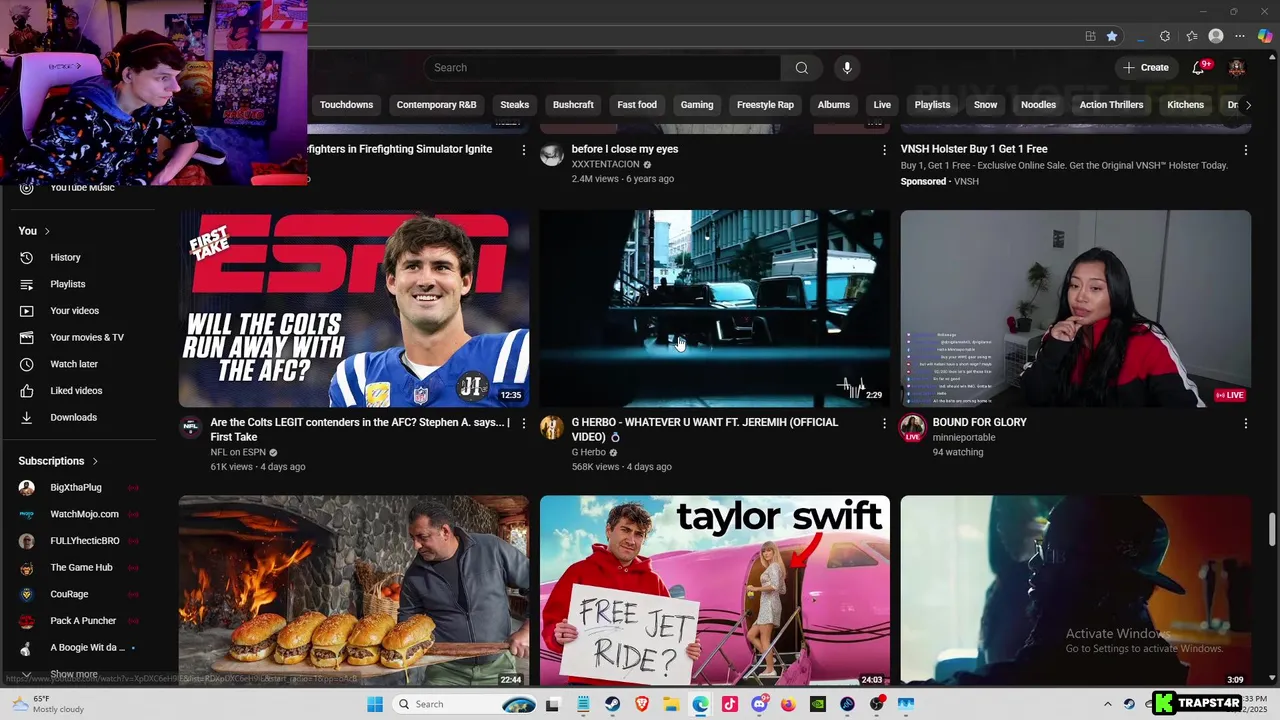Open more options for the Colts video

click(523, 424)
